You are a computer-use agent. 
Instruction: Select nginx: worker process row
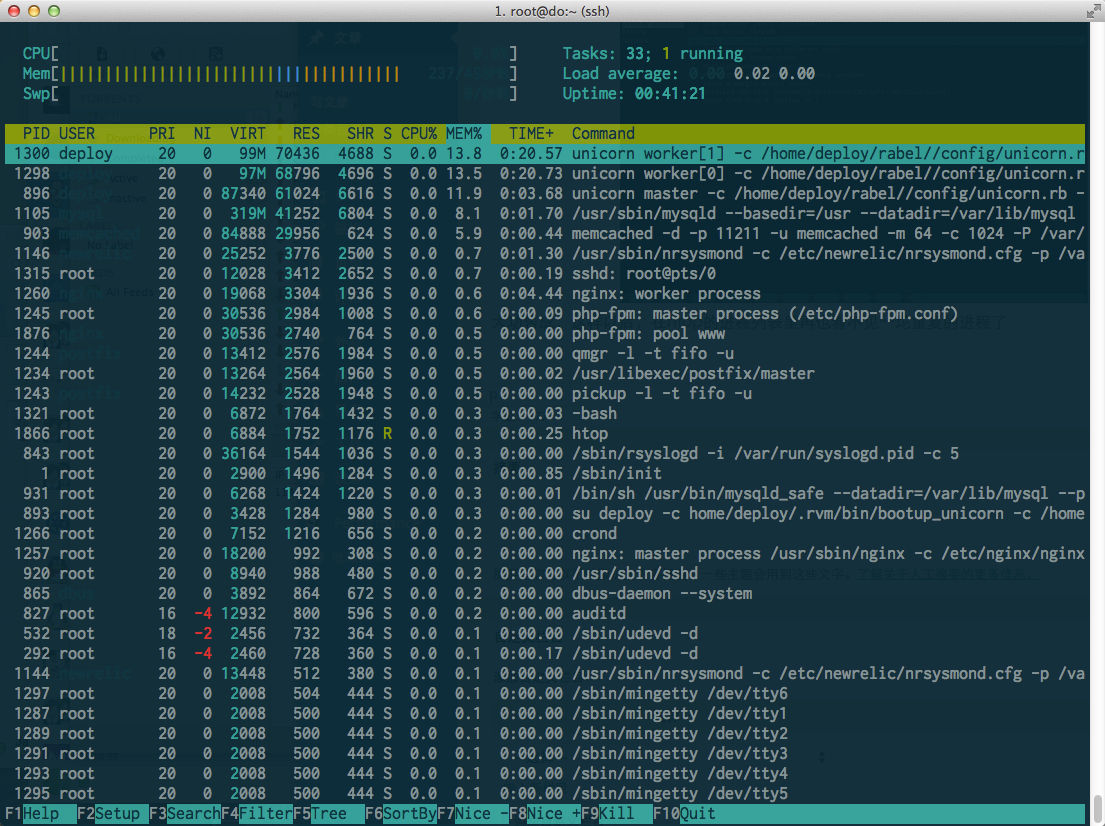click(x=545, y=293)
